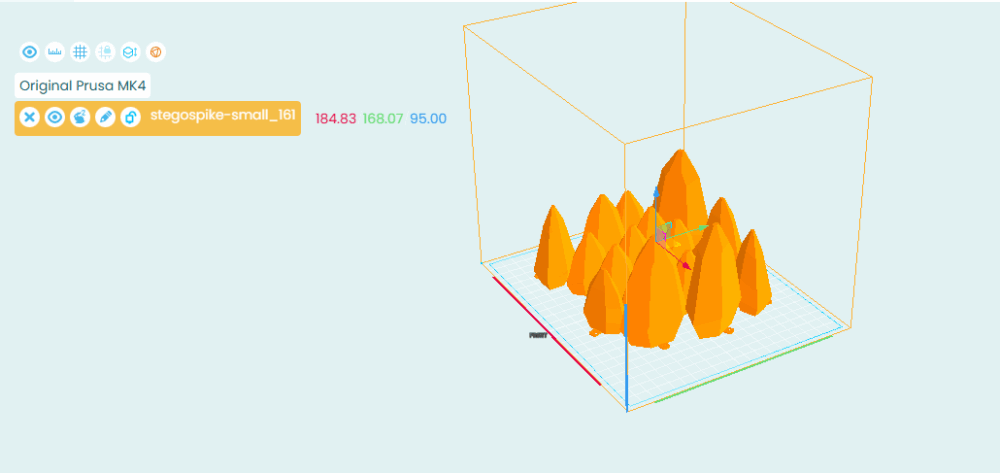1000x473 pixels.
Task: Click the FRONT label on the print bed
Action: pos(539,336)
